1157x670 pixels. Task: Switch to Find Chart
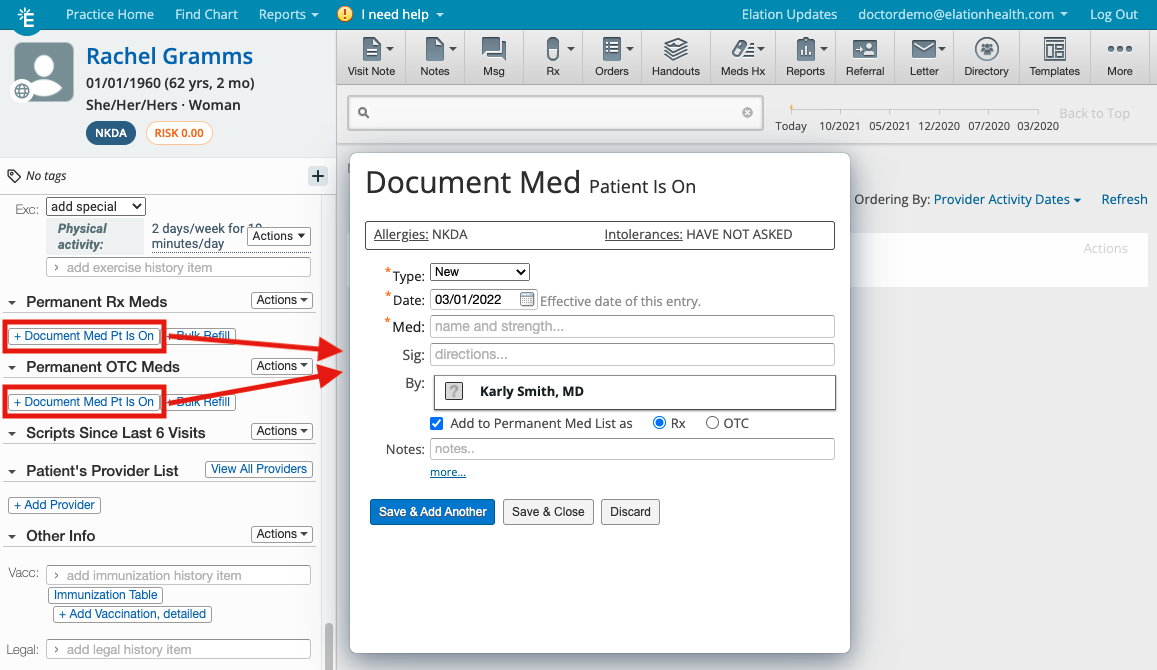pyautogui.click(x=206, y=14)
